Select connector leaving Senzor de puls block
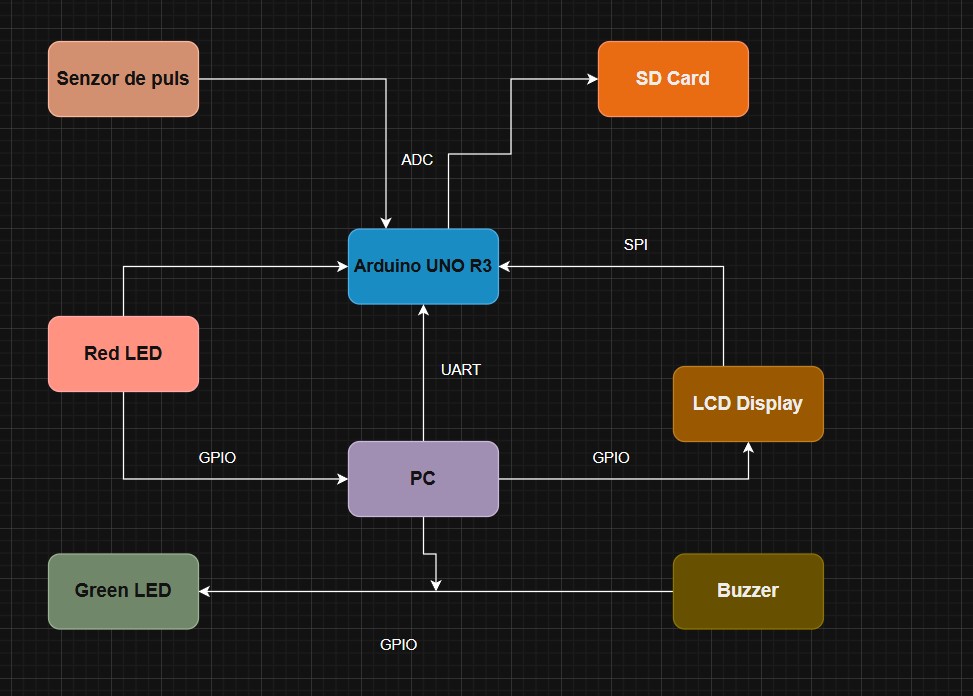The image size is (973, 696). [290, 79]
